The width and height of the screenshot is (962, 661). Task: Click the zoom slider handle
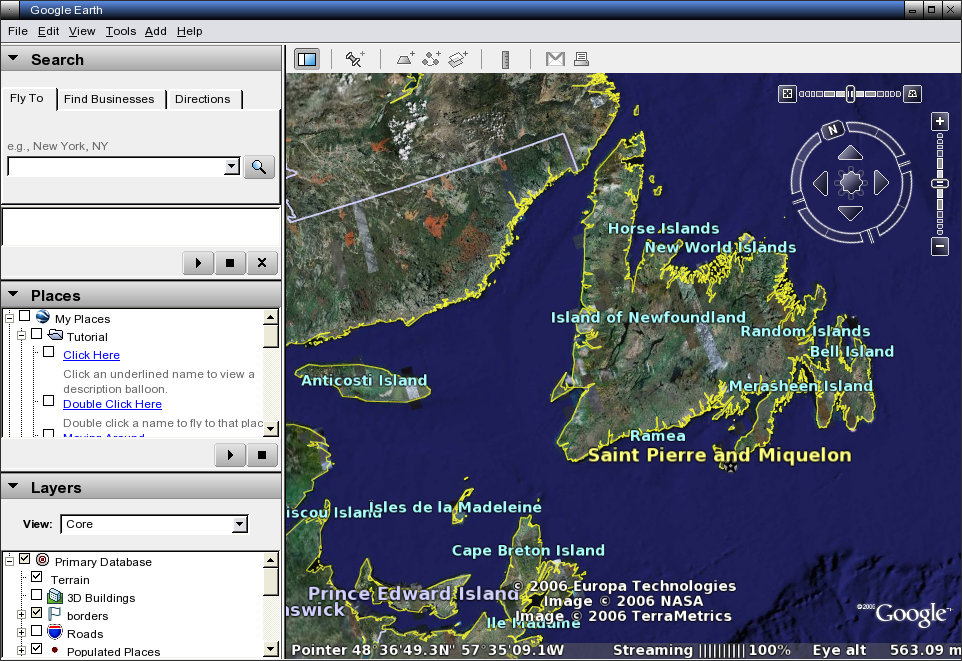click(x=940, y=184)
